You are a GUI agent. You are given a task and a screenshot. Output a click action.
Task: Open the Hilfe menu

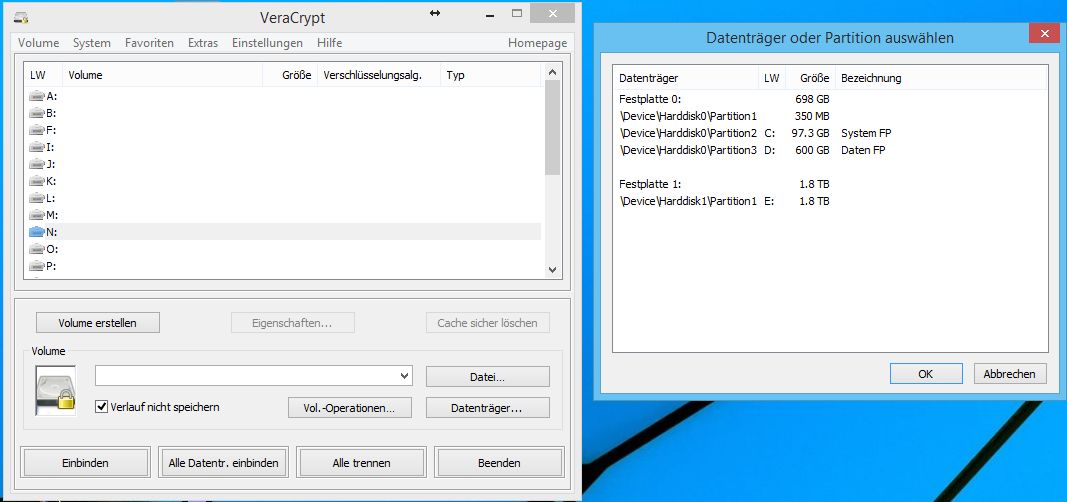[329, 43]
